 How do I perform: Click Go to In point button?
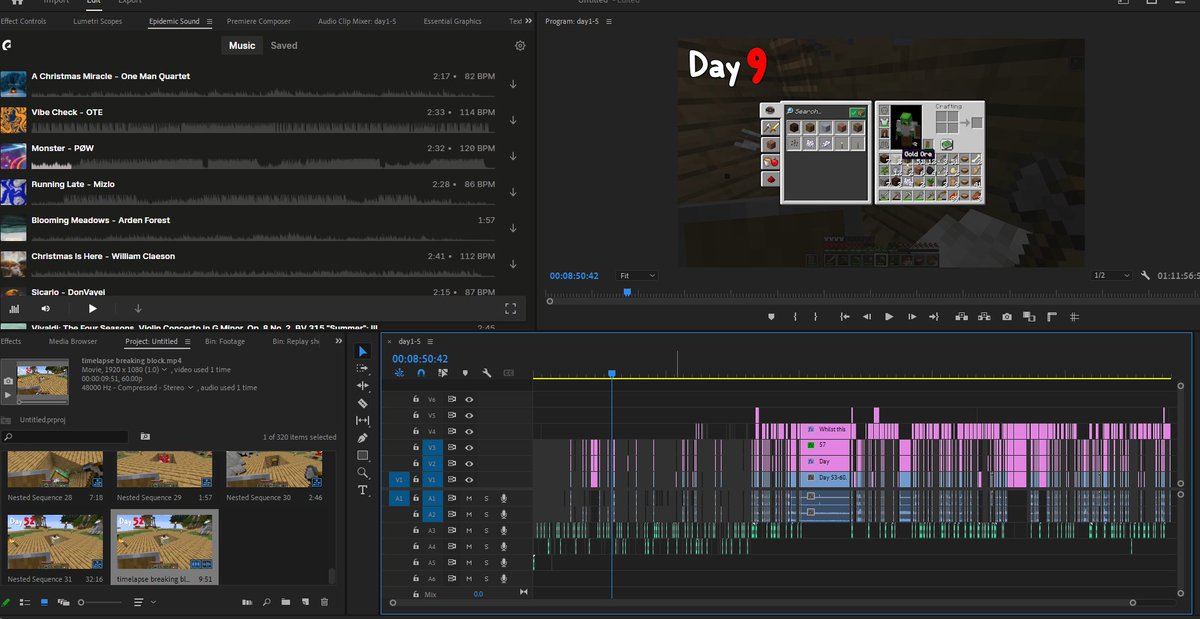(844, 317)
